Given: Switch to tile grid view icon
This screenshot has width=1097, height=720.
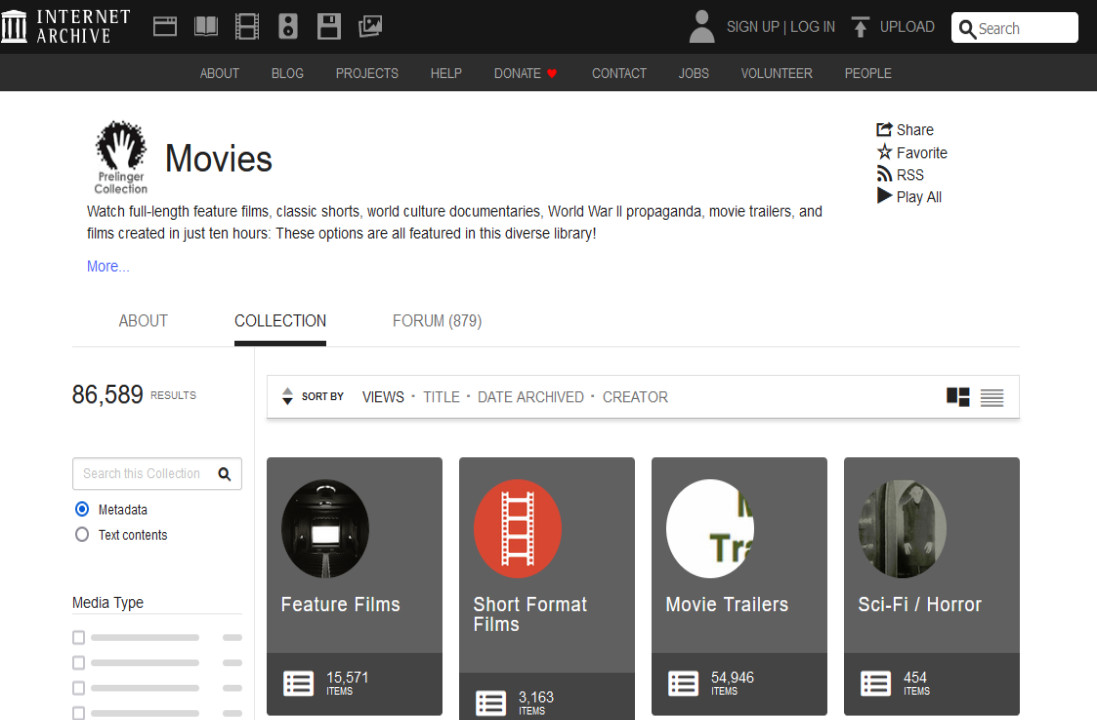Looking at the screenshot, I should pyautogui.click(x=958, y=397).
